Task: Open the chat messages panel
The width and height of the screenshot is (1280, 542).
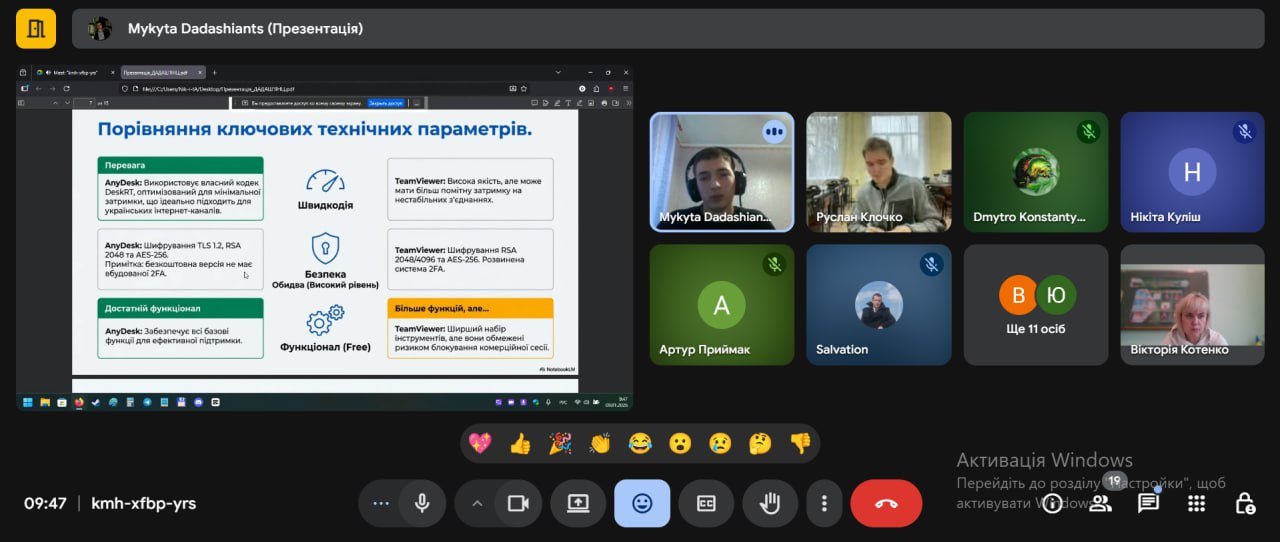Action: (x=1148, y=503)
